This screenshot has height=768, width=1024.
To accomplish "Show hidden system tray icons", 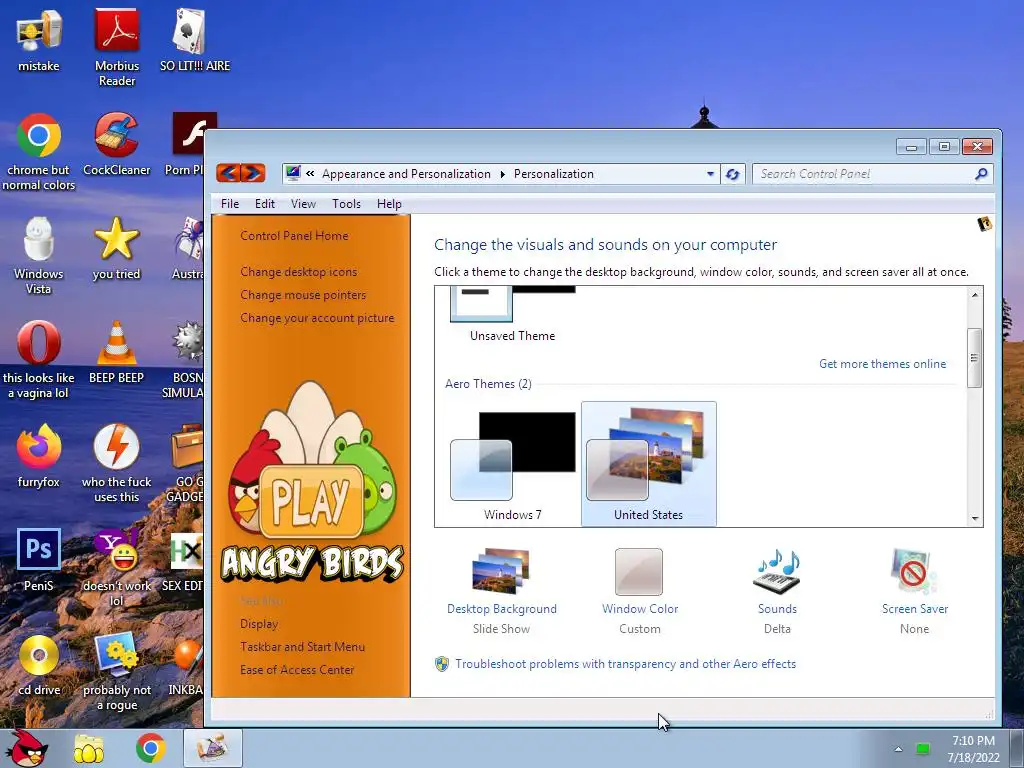I will coord(899,749).
